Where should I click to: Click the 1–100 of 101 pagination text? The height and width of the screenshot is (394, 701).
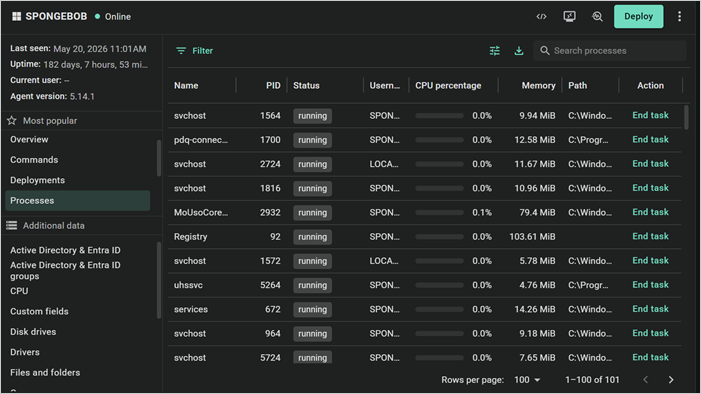pyautogui.click(x=592, y=380)
